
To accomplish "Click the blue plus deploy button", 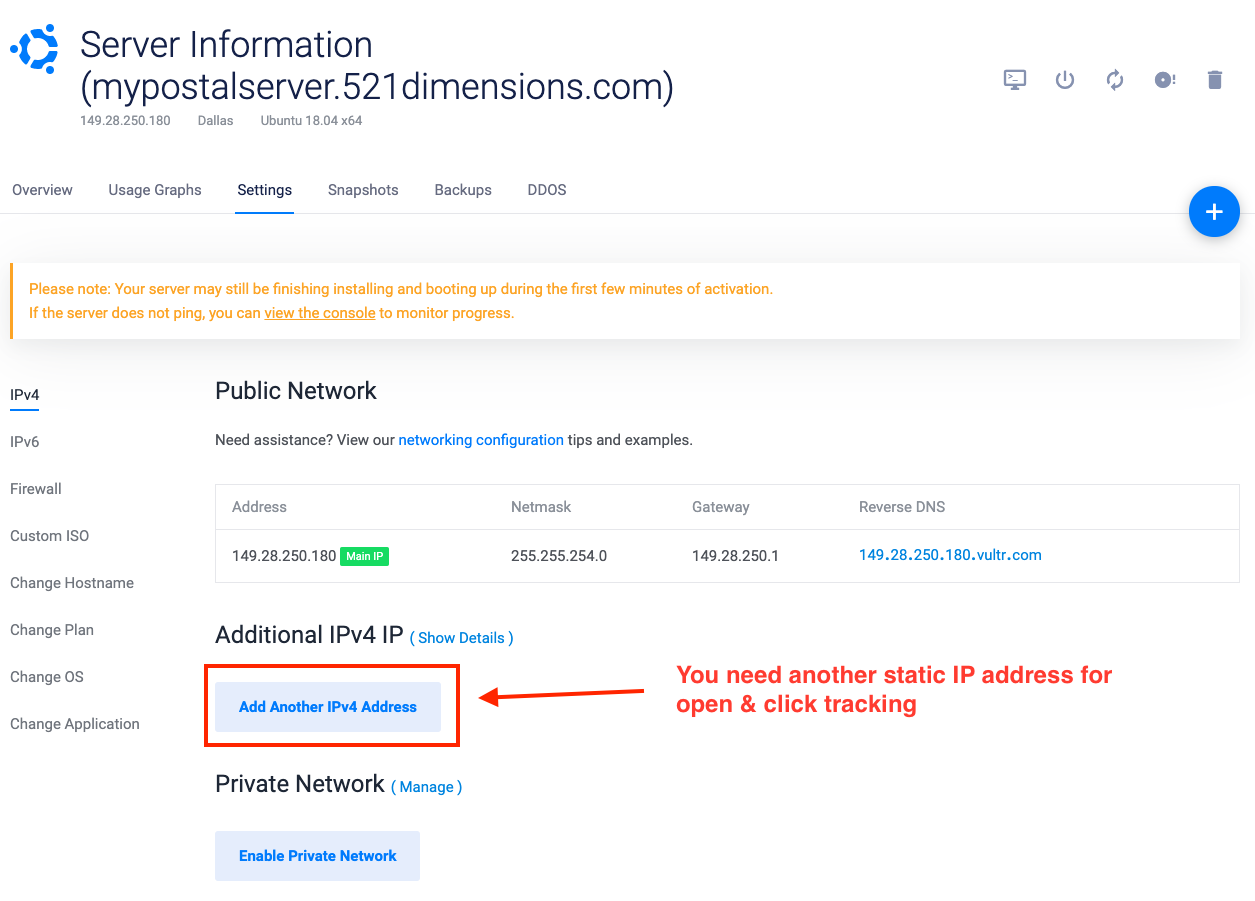I will click(1214, 211).
